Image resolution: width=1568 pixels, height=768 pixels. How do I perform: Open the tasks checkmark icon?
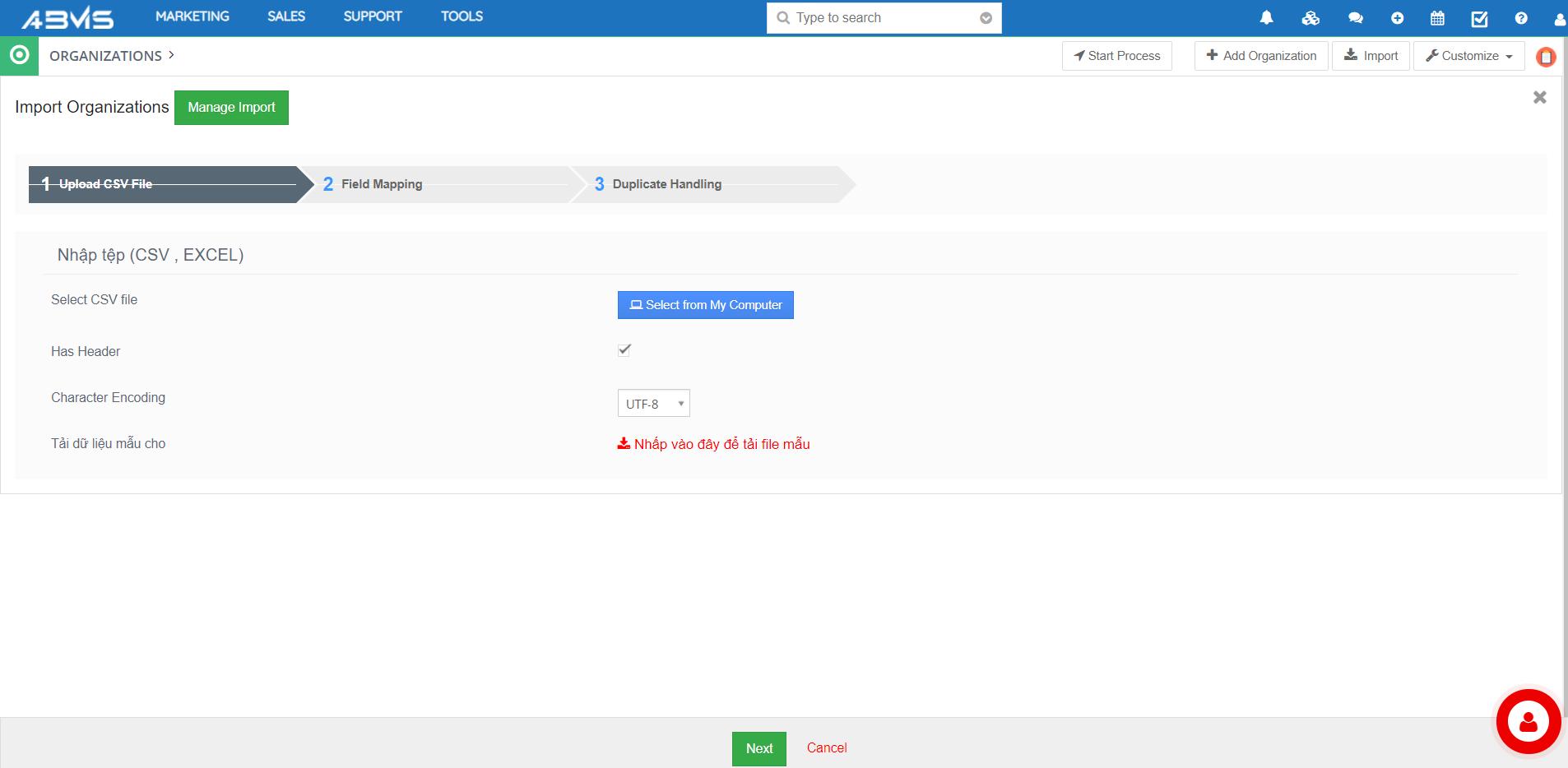coord(1479,18)
